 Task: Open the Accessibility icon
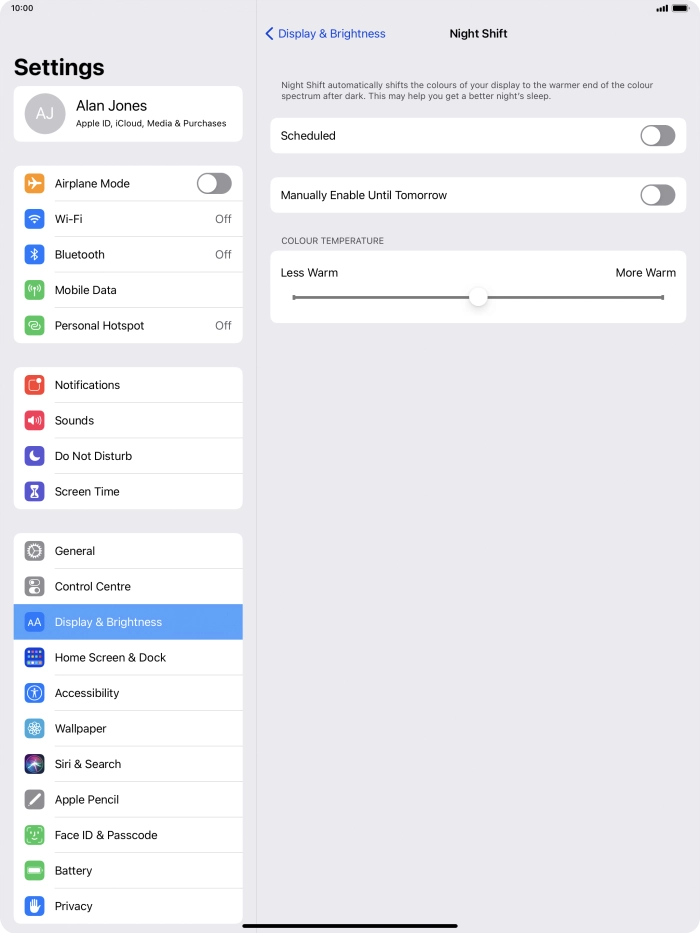tap(35, 693)
